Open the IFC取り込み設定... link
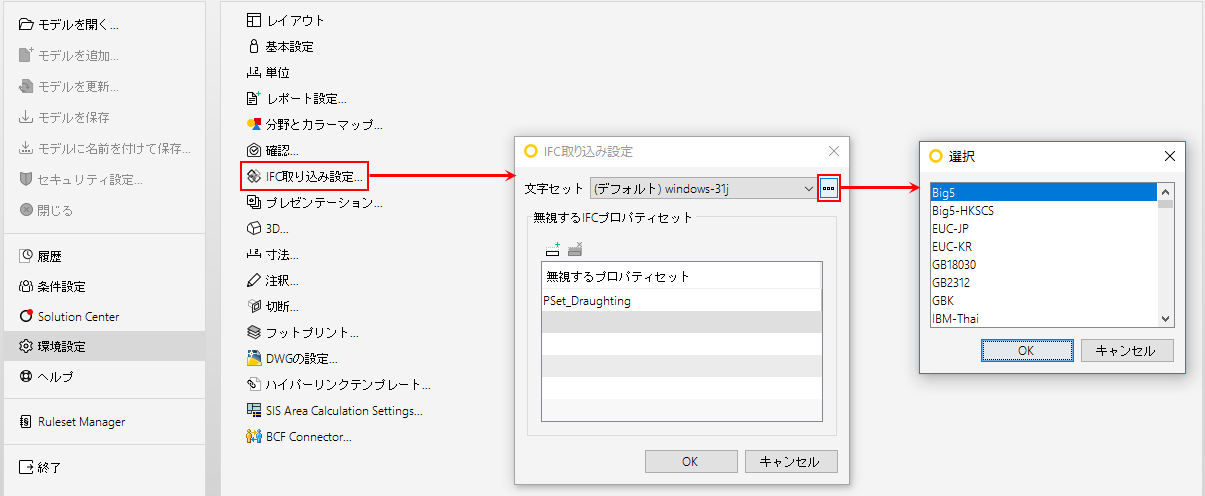1205x496 pixels. [315, 177]
